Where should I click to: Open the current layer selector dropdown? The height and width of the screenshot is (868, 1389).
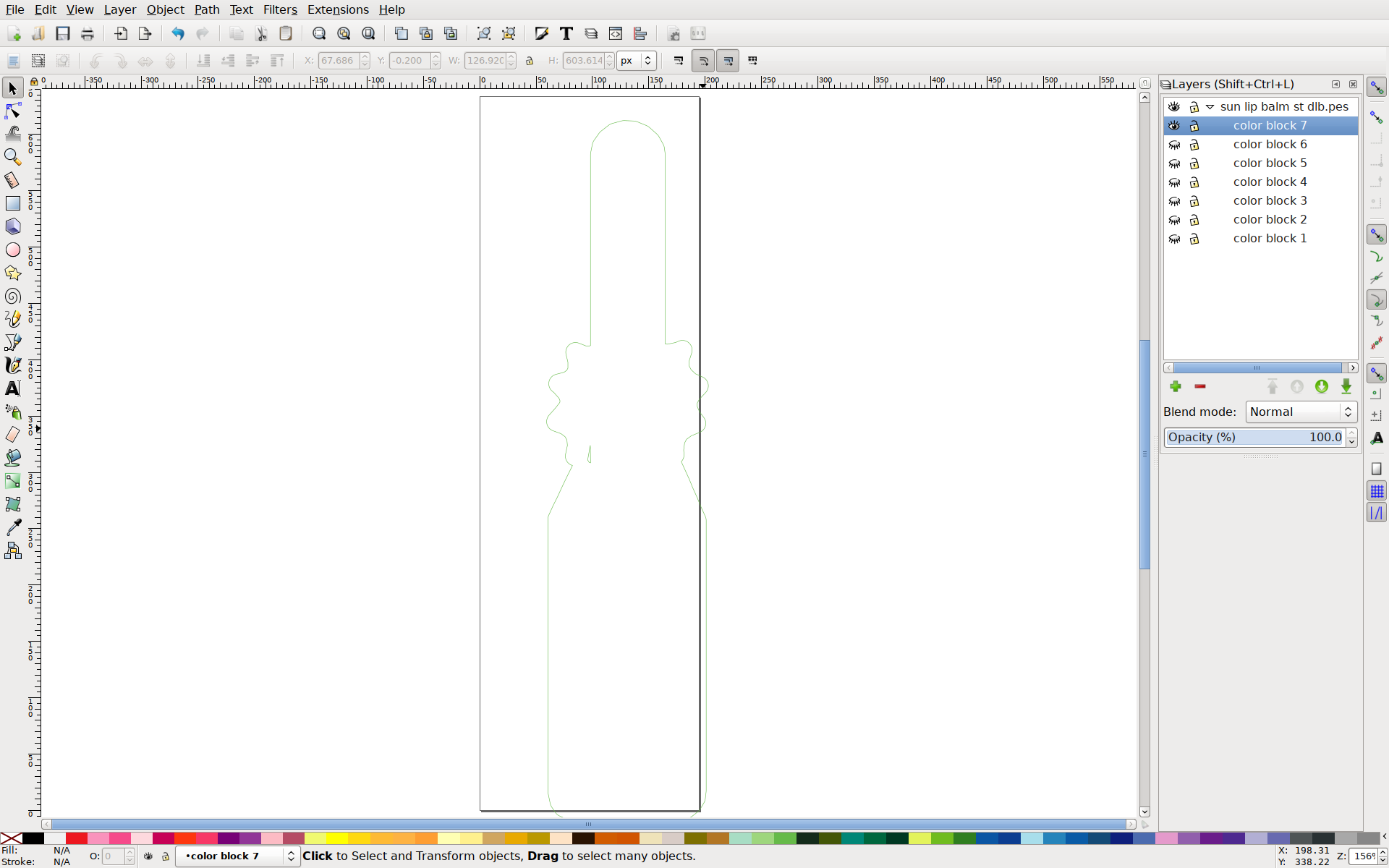tap(237, 856)
